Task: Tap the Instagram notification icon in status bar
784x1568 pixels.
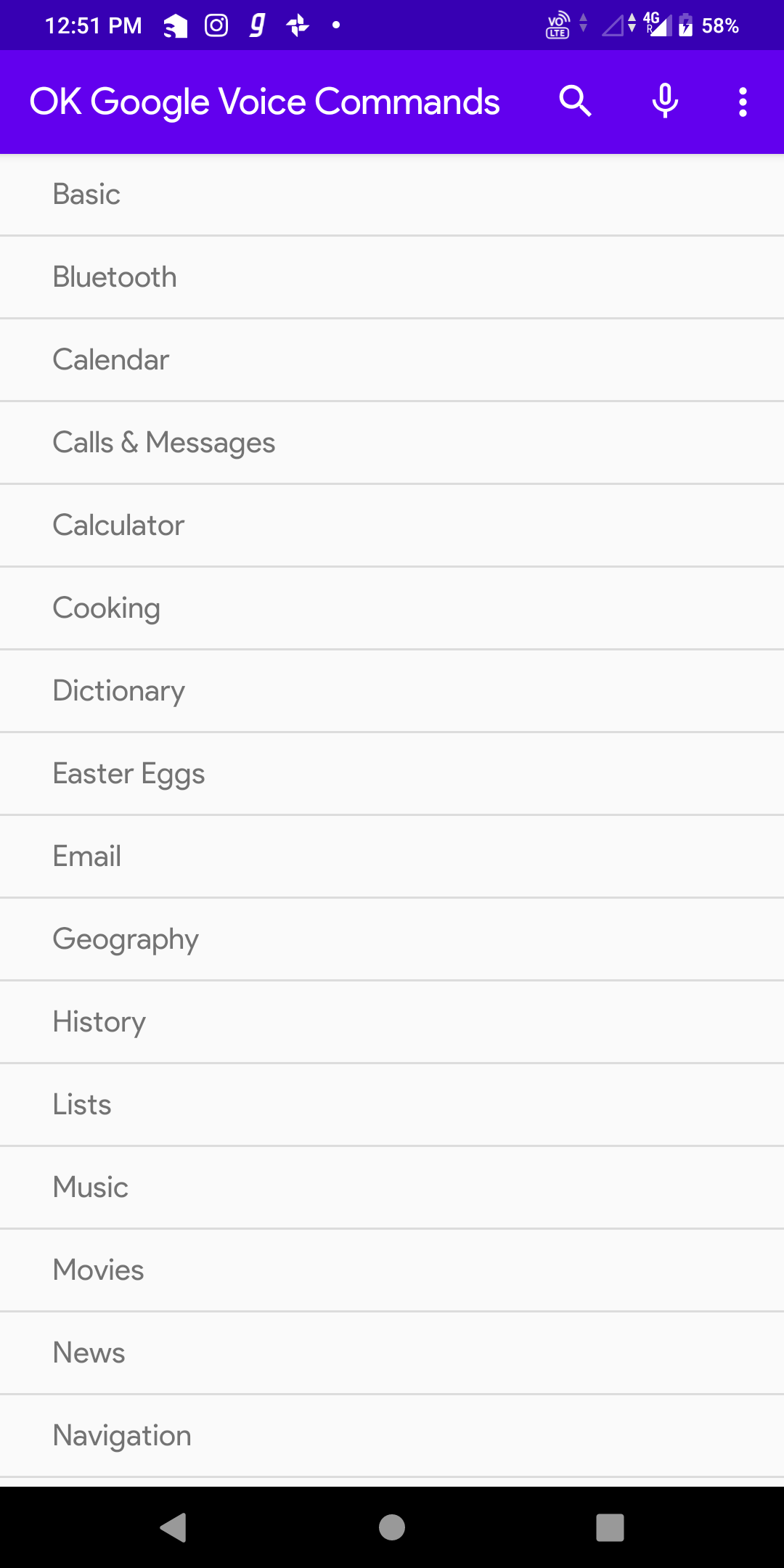Action: pos(216,25)
